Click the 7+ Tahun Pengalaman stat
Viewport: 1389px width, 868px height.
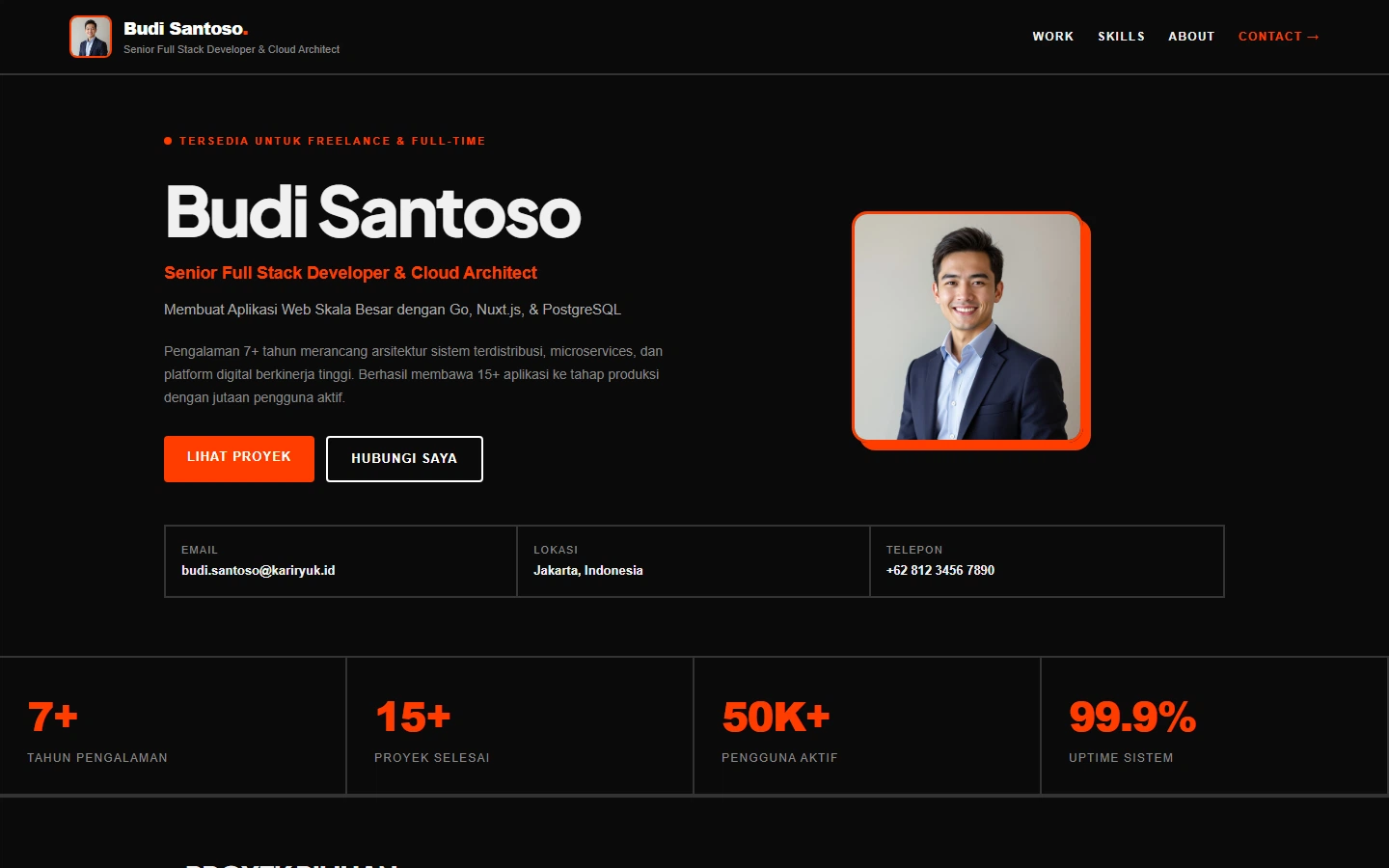pyautogui.click(x=173, y=726)
